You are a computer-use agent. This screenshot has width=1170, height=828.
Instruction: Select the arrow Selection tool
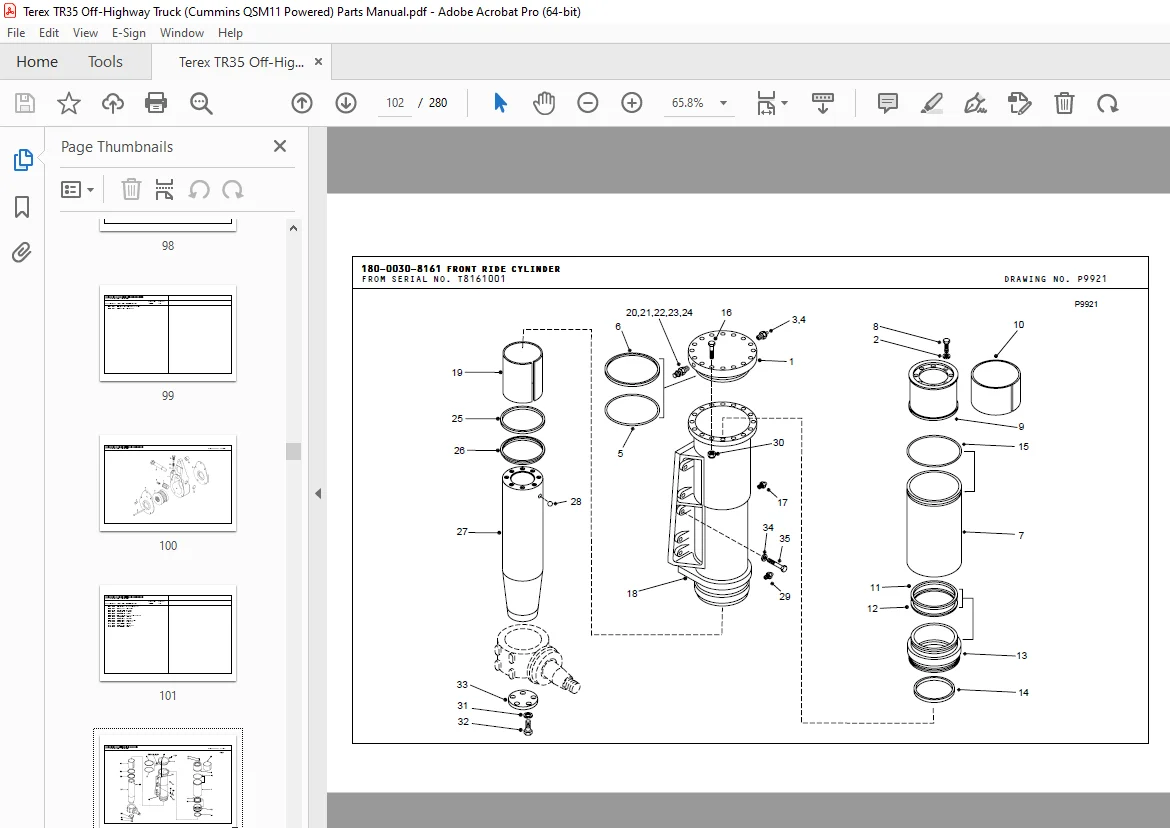click(x=500, y=103)
